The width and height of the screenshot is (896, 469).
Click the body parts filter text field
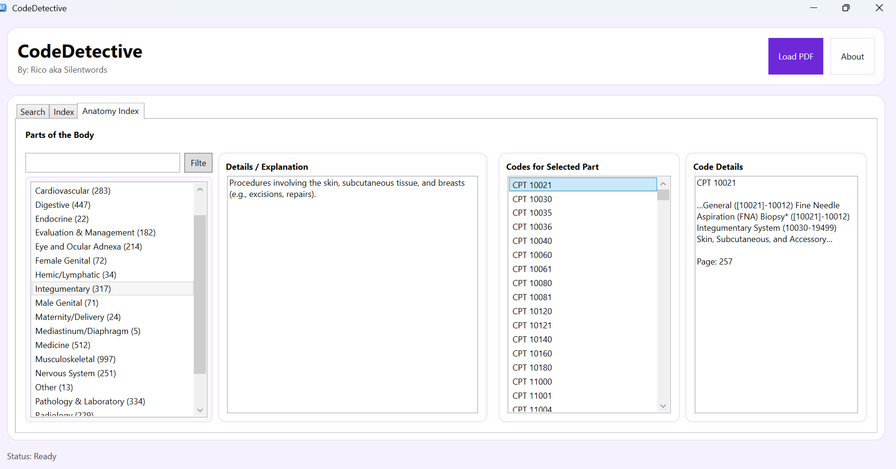(x=103, y=163)
